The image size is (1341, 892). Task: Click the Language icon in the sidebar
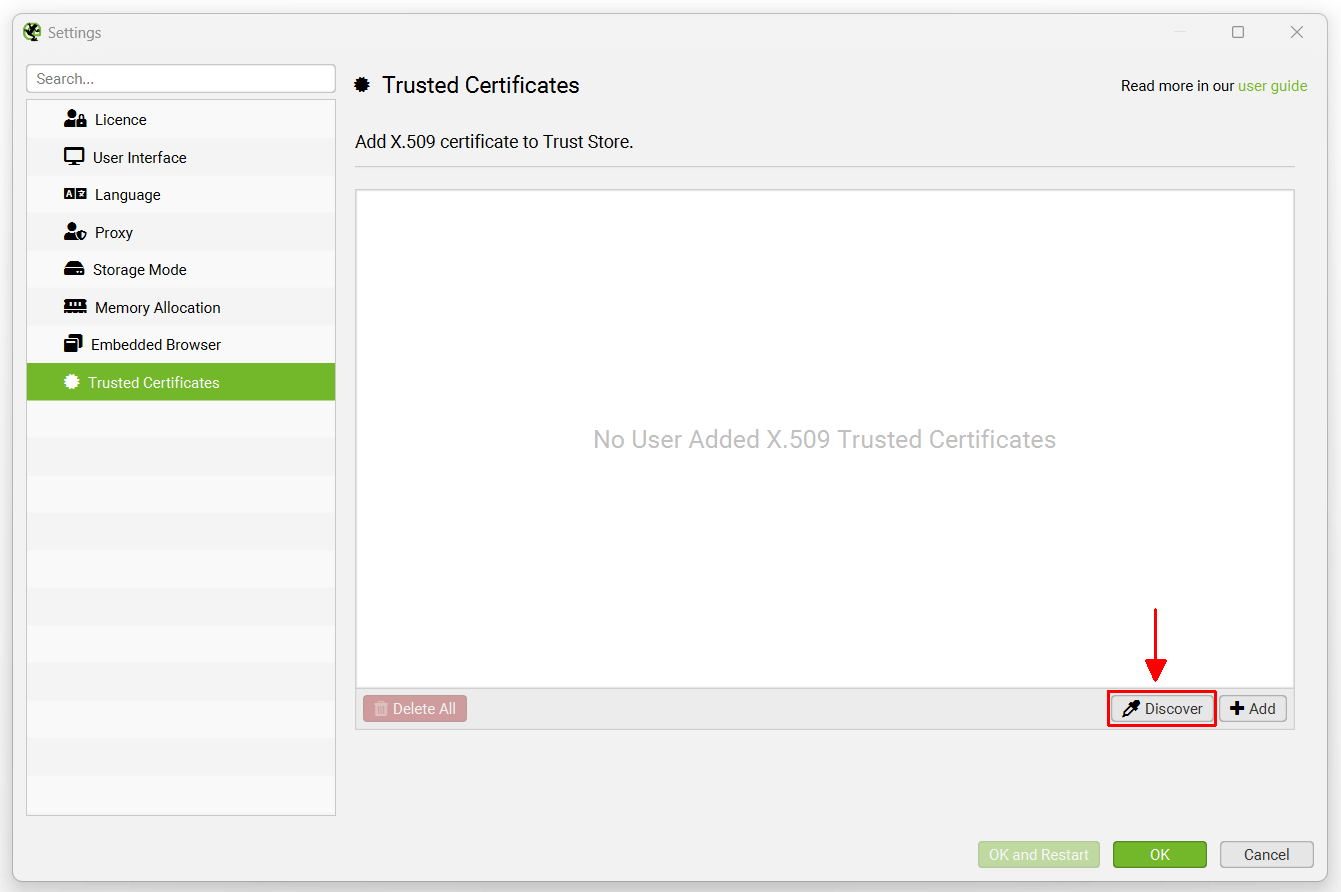pos(75,194)
